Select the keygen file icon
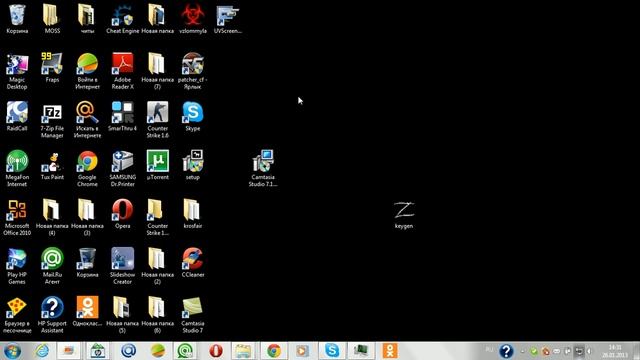Image resolution: width=640 pixels, height=360 pixels. 404,215
